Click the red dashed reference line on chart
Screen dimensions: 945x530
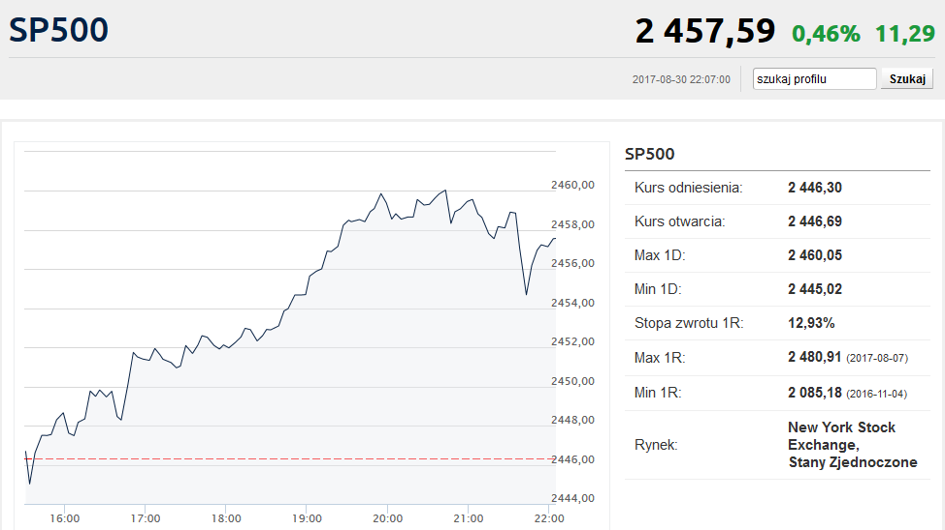[300, 458]
